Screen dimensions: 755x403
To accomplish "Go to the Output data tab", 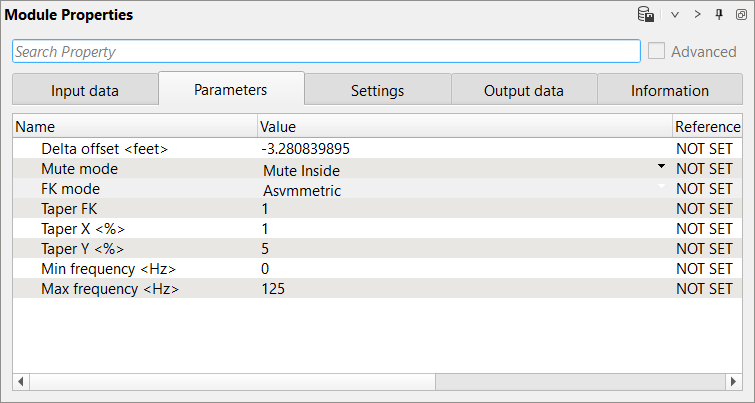I will [523, 91].
